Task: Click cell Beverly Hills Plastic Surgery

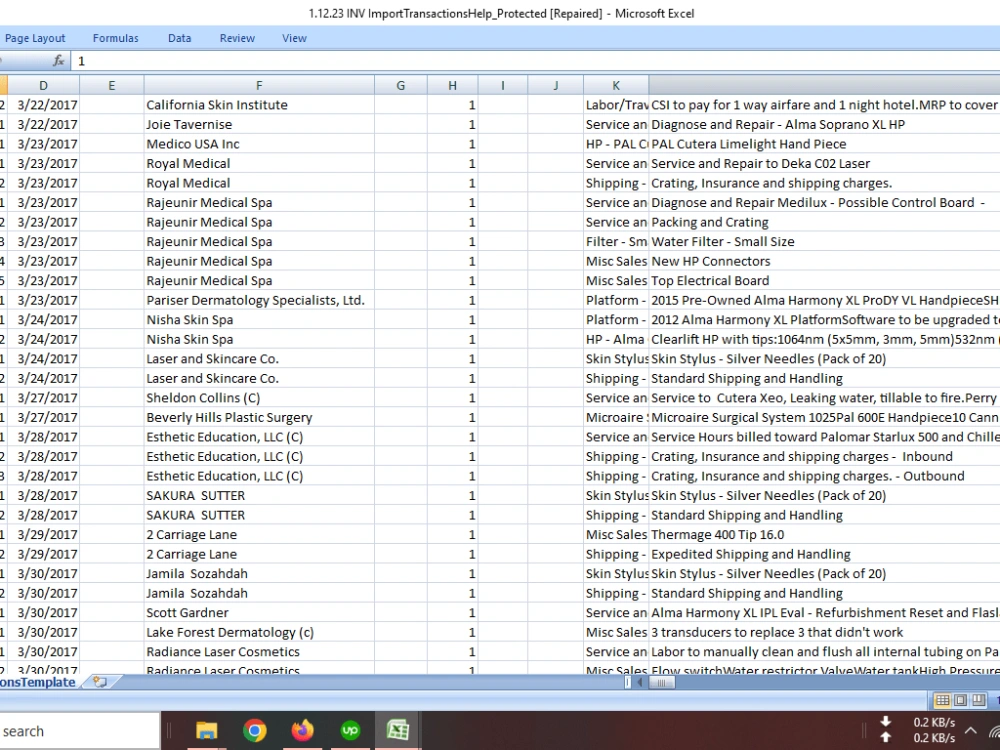Action: point(259,417)
